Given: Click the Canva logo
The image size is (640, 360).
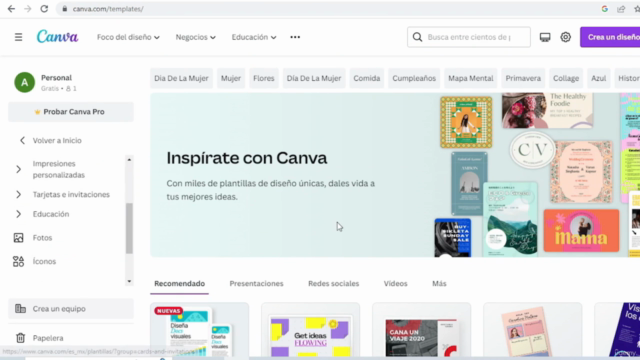Looking at the screenshot, I should (x=58, y=37).
